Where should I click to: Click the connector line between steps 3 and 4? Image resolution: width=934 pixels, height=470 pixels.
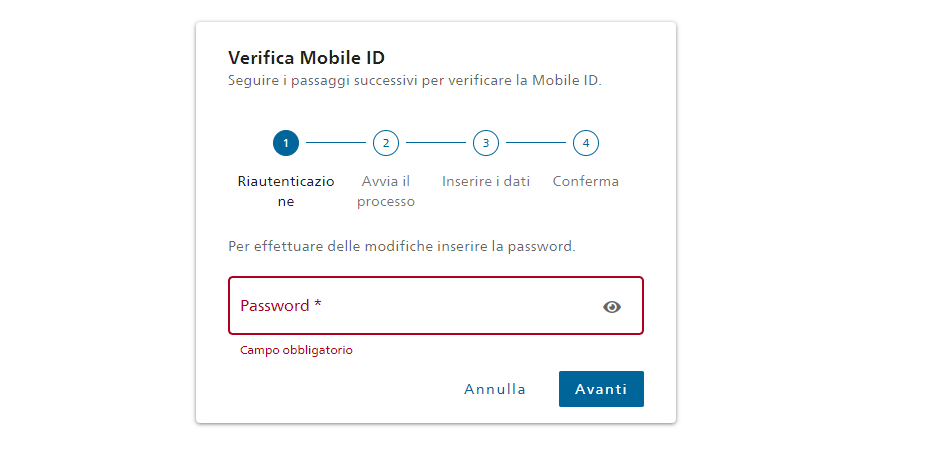click(536, 143)
